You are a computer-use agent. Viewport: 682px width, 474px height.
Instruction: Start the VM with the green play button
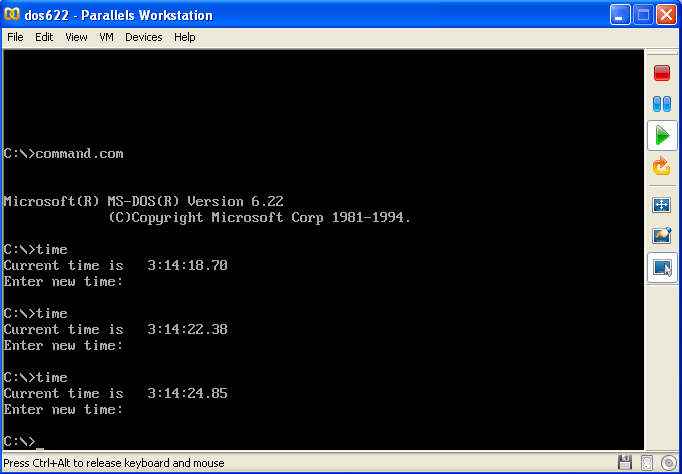coord(662,135)
